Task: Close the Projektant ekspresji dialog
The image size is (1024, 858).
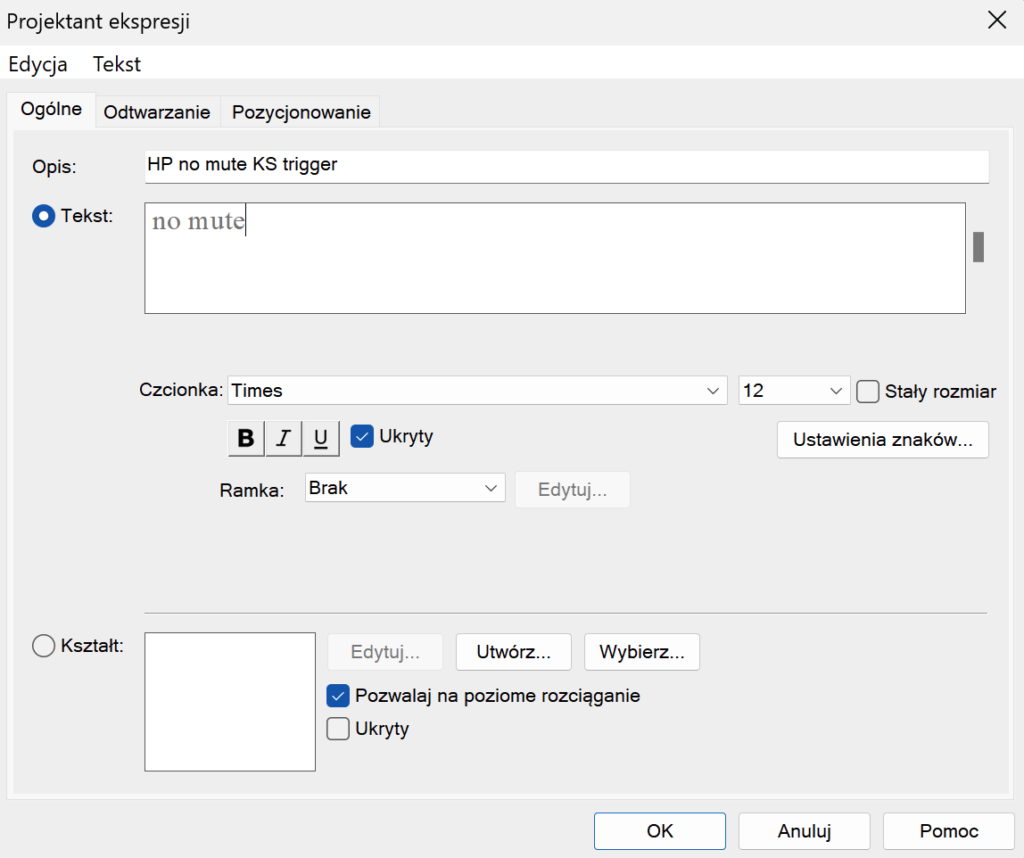Action: pyautogui.click(x=996, y=21)
